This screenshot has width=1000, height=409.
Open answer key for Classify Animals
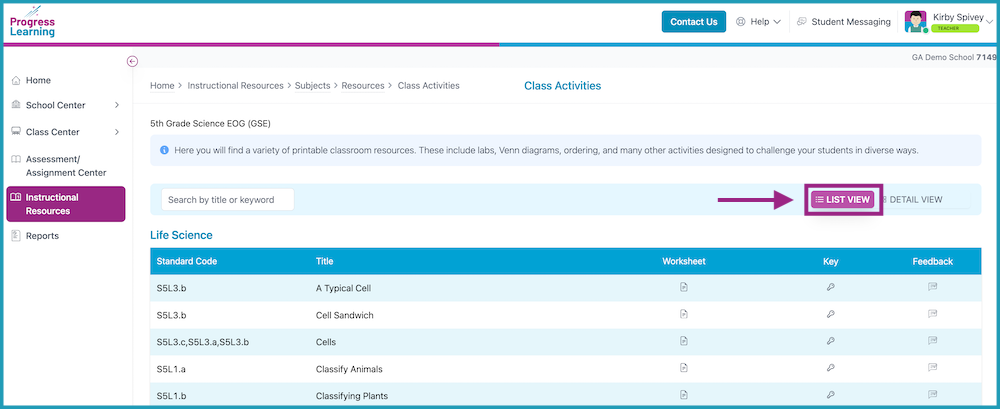coord(830,368)
